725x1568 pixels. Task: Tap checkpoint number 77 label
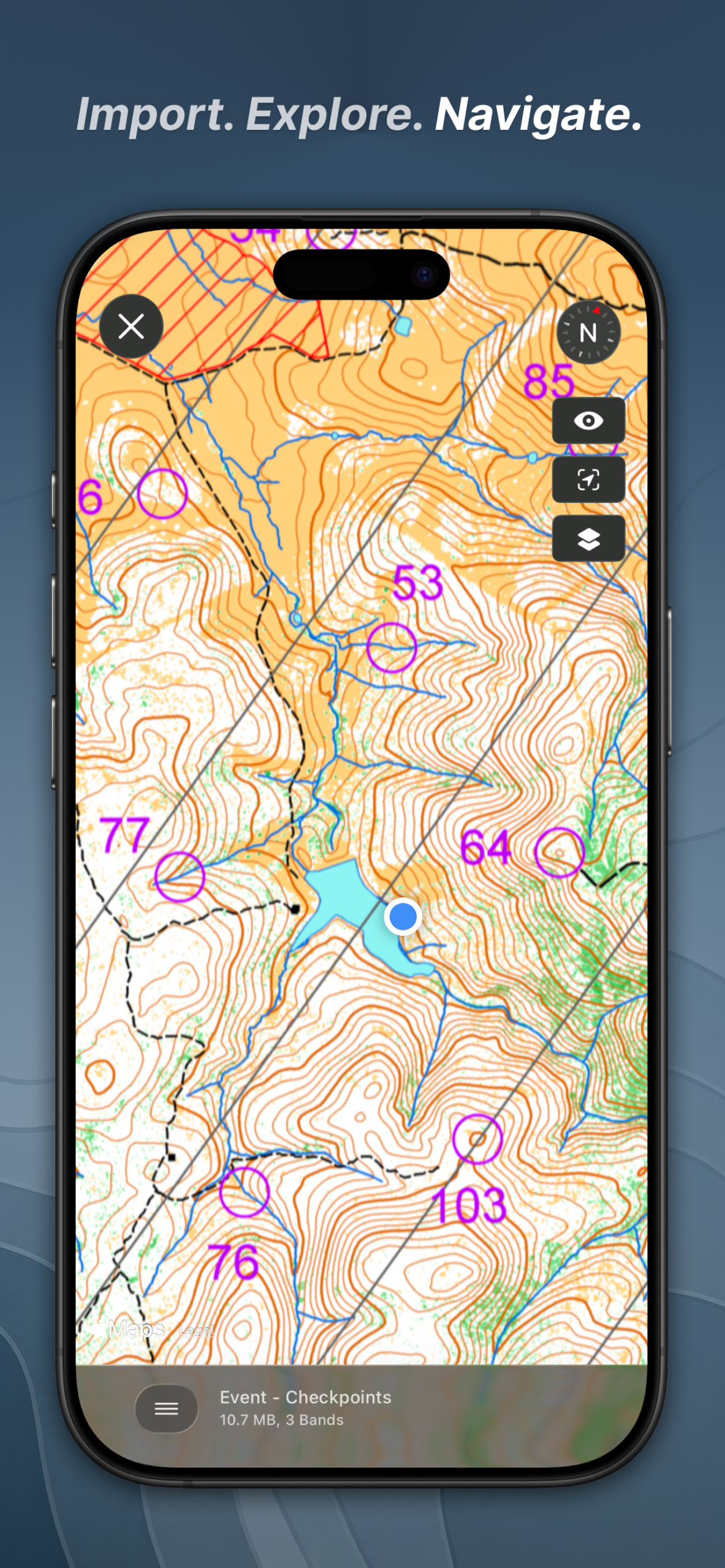pyautogui.click(x=124, y=835)
